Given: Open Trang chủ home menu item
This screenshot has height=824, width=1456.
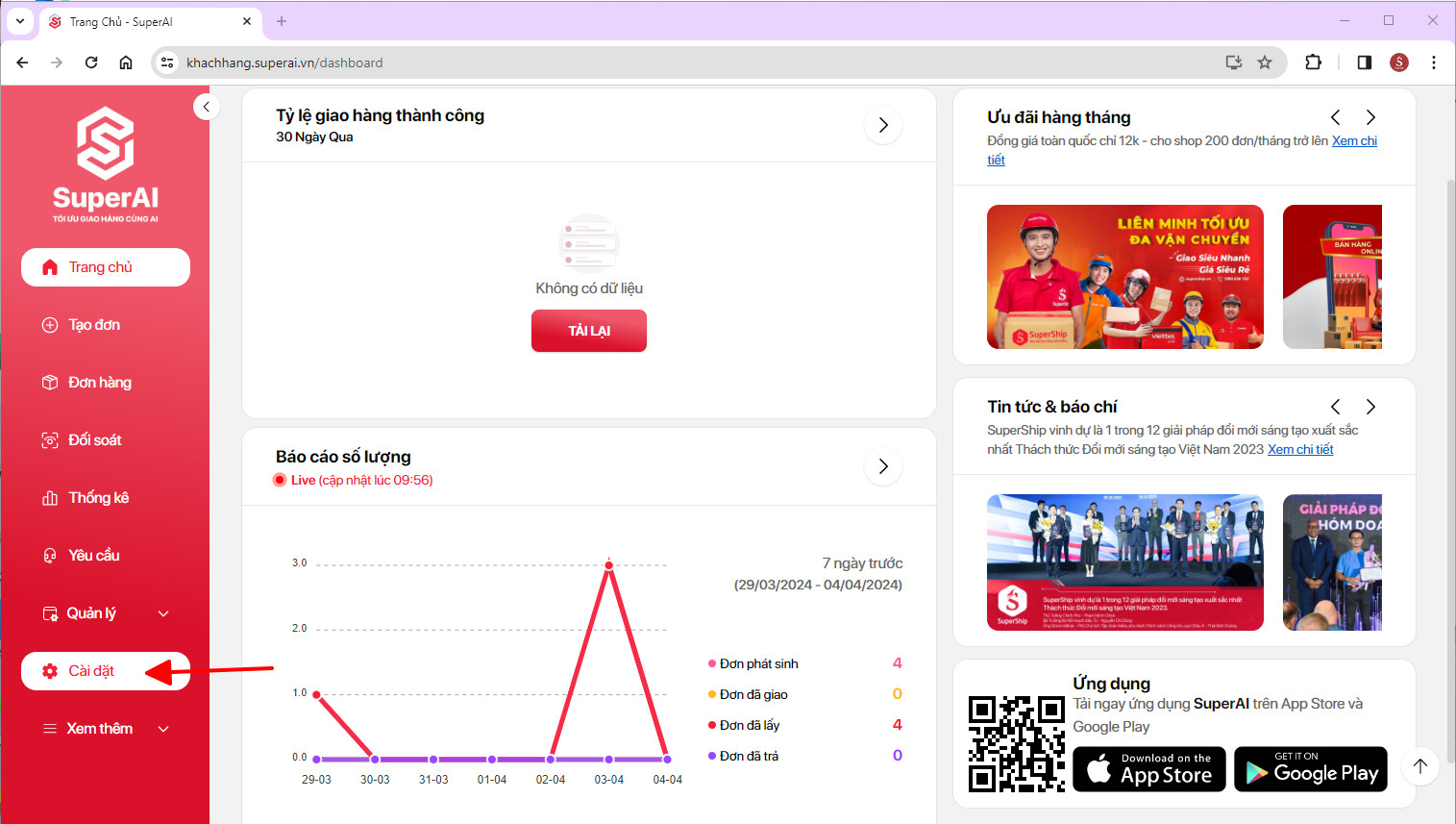Looking at the screenshot, I should pos(106,267).
